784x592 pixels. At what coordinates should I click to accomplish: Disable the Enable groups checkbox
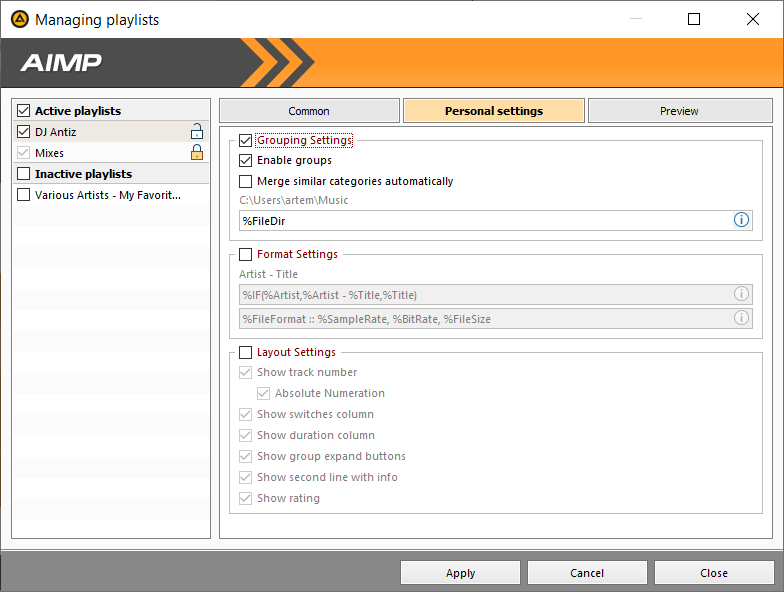(x=246, y=160)
